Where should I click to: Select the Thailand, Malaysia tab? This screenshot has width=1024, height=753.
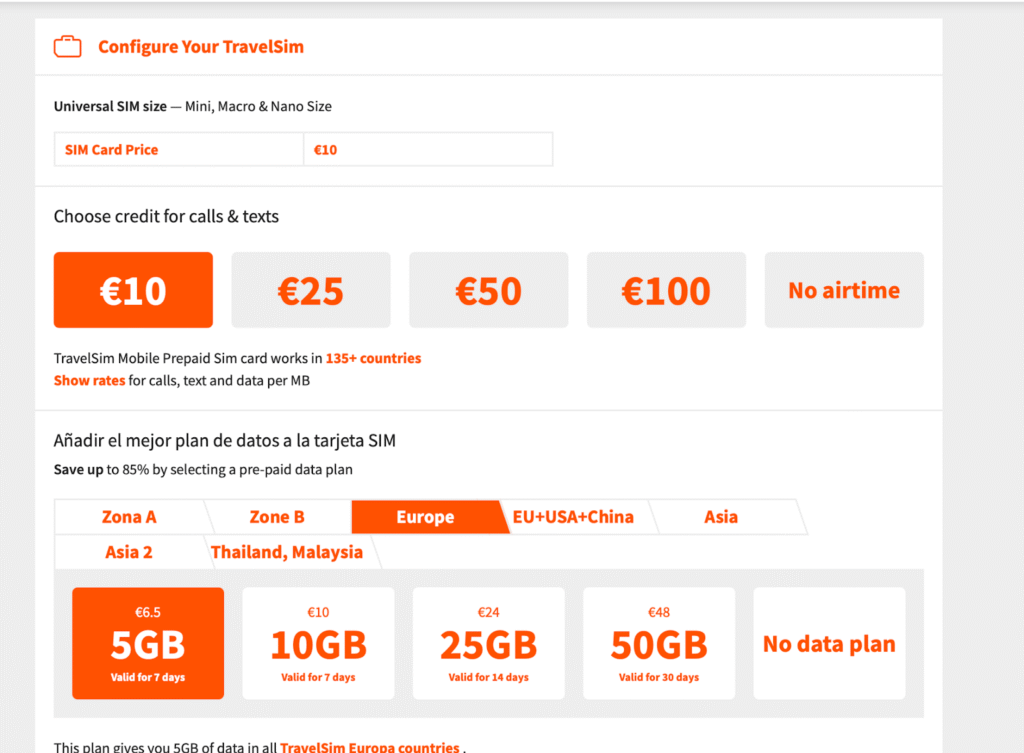[x=286, y=552]
